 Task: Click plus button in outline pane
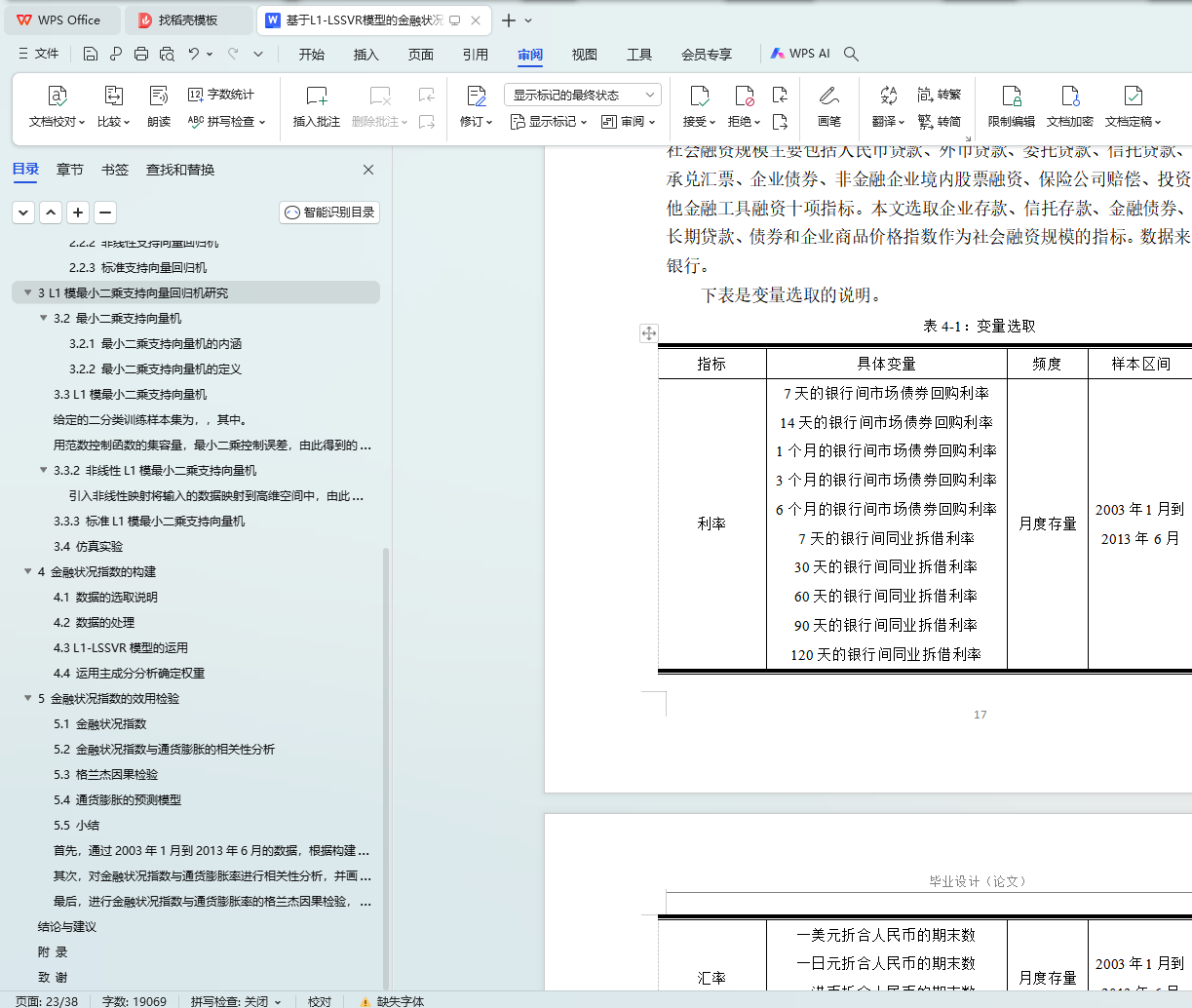78,213
